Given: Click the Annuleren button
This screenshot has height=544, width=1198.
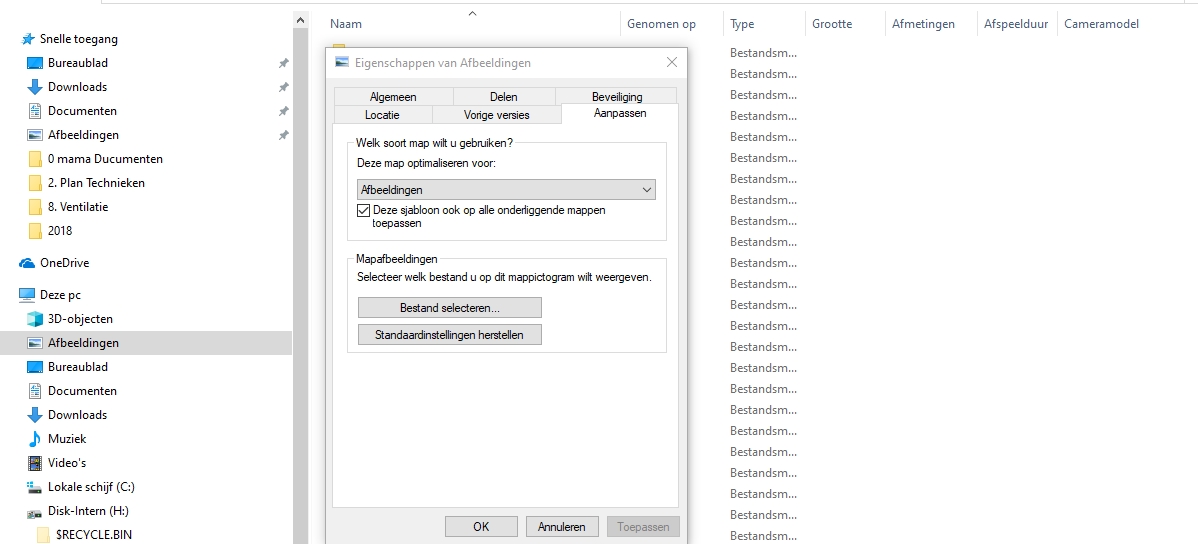Looking at the screenshot, I should click(561, 526).
